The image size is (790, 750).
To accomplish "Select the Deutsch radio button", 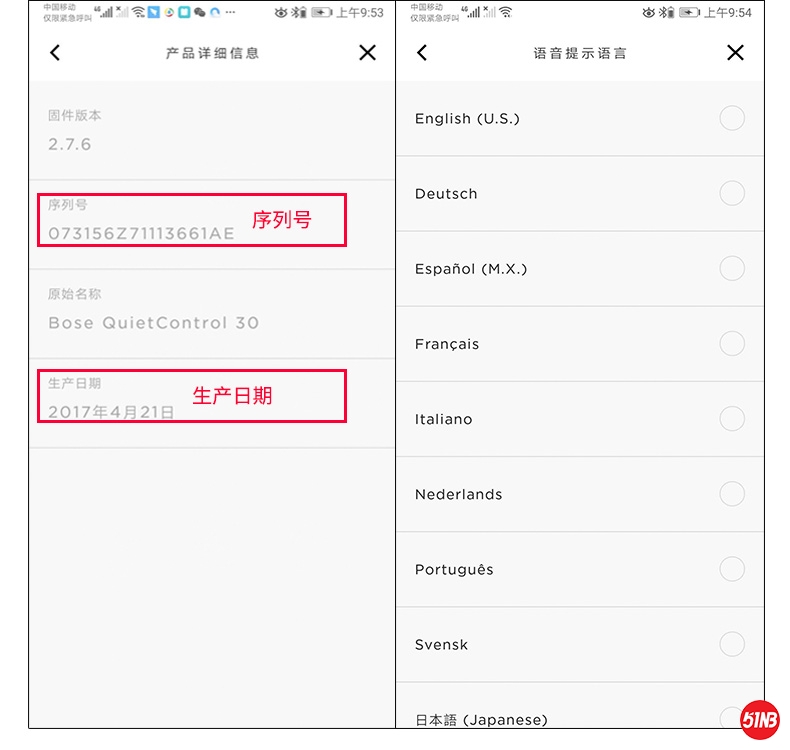I will pos(732,193).
